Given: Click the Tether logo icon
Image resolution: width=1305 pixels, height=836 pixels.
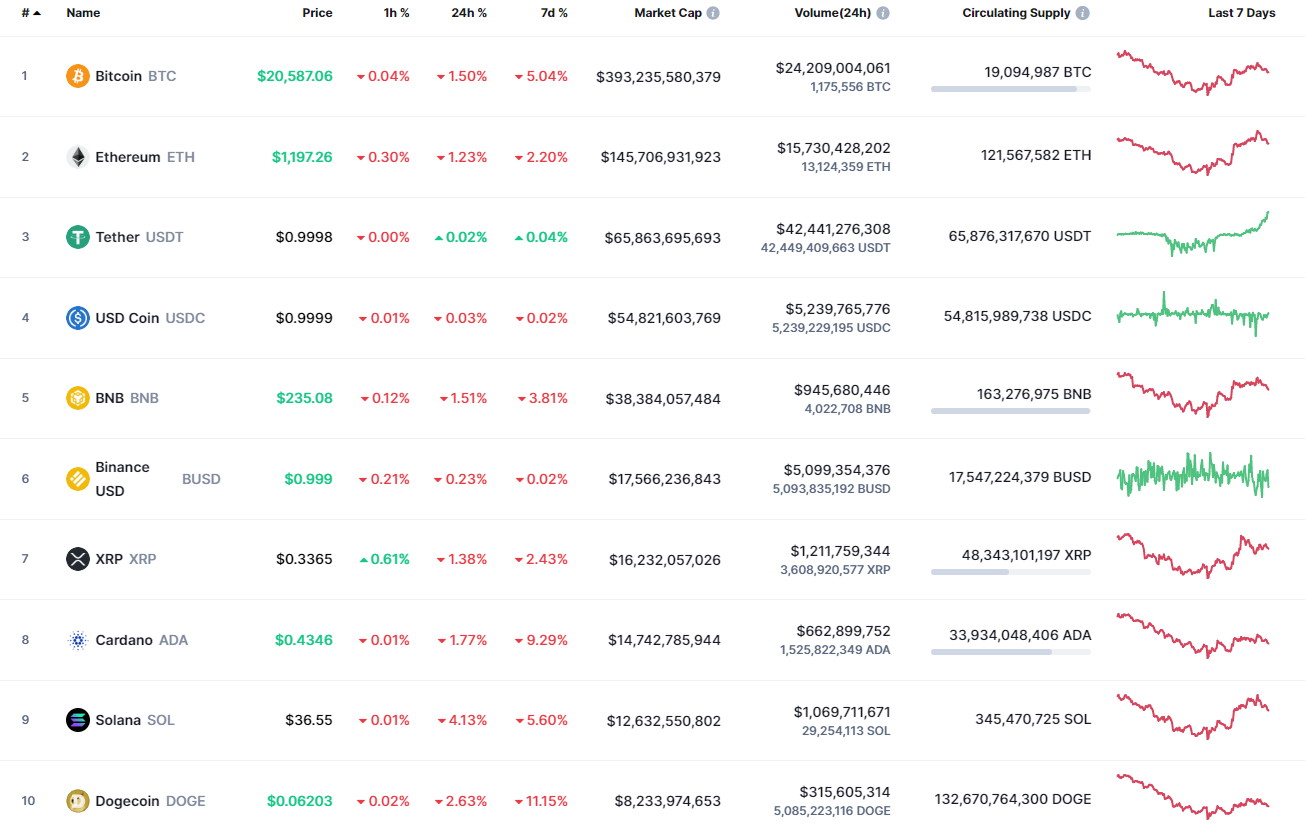Looking at the screenshot, I should coord(77,237).
